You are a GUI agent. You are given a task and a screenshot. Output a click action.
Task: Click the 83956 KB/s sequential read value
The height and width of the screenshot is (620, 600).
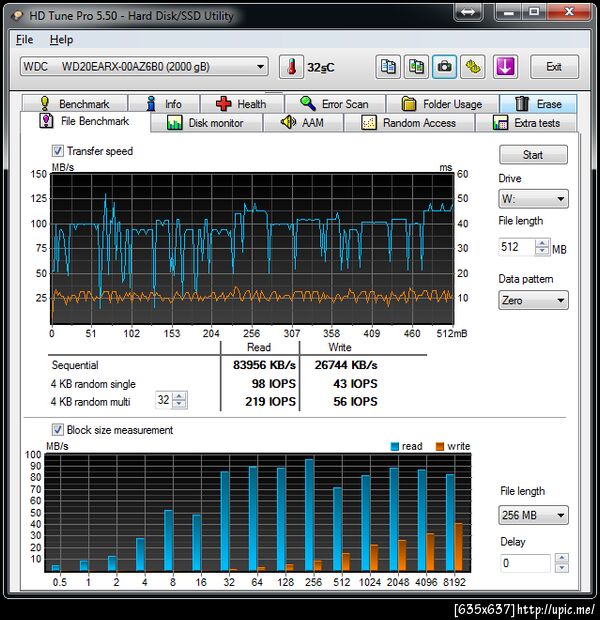click(264, 365)
